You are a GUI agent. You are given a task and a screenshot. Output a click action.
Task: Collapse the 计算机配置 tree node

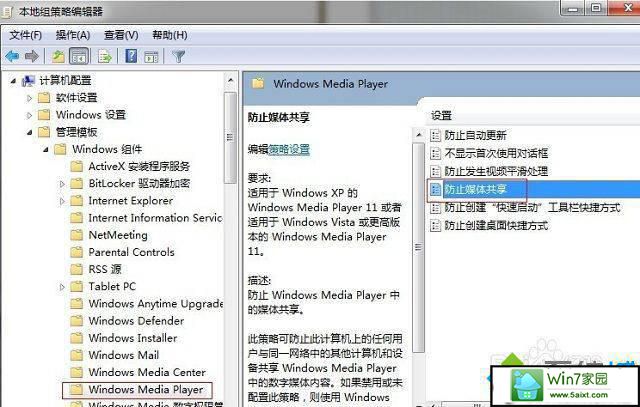(x=13, y=81)
